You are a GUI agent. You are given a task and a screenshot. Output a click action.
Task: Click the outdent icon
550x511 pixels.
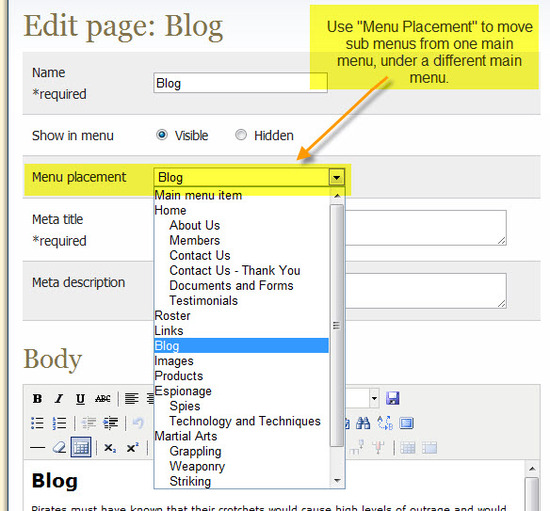89,423
